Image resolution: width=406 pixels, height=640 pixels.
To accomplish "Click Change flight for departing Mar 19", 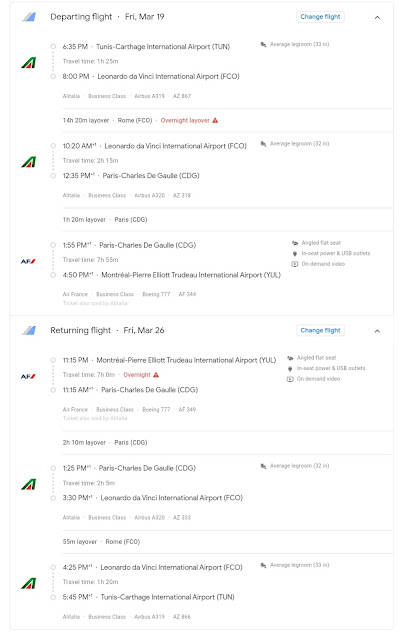I will [x=320, y=17].
